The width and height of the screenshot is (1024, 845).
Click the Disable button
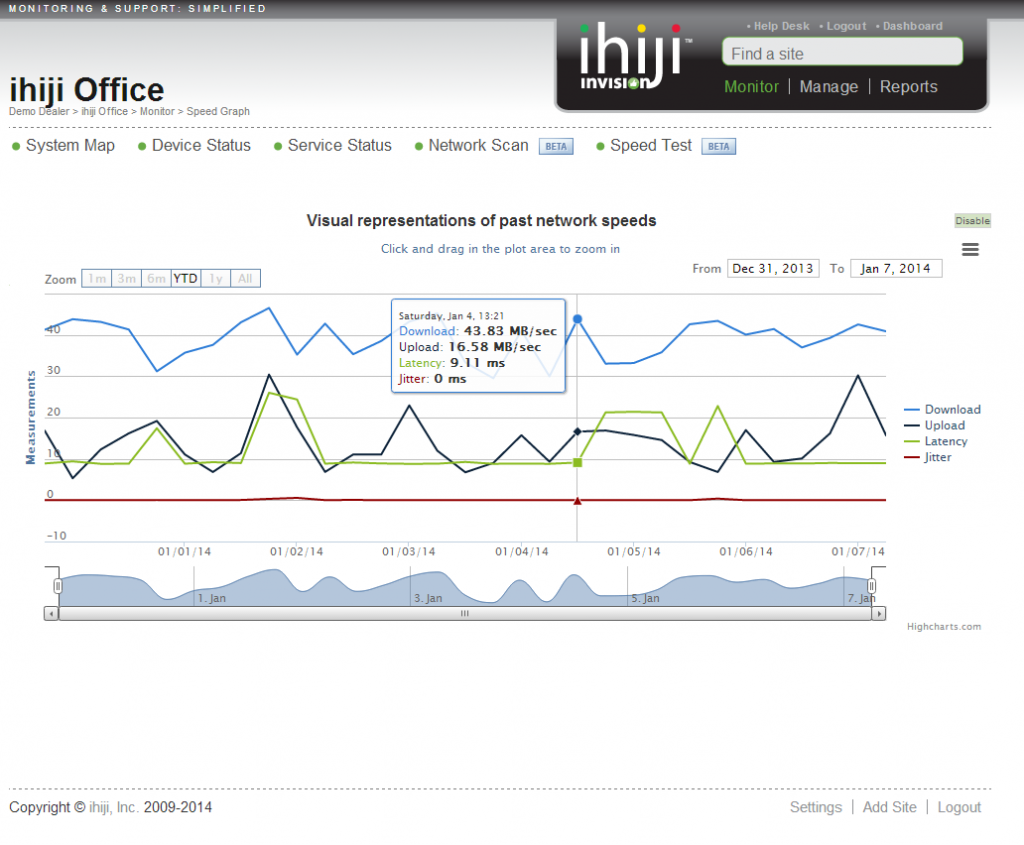(972, 221)
